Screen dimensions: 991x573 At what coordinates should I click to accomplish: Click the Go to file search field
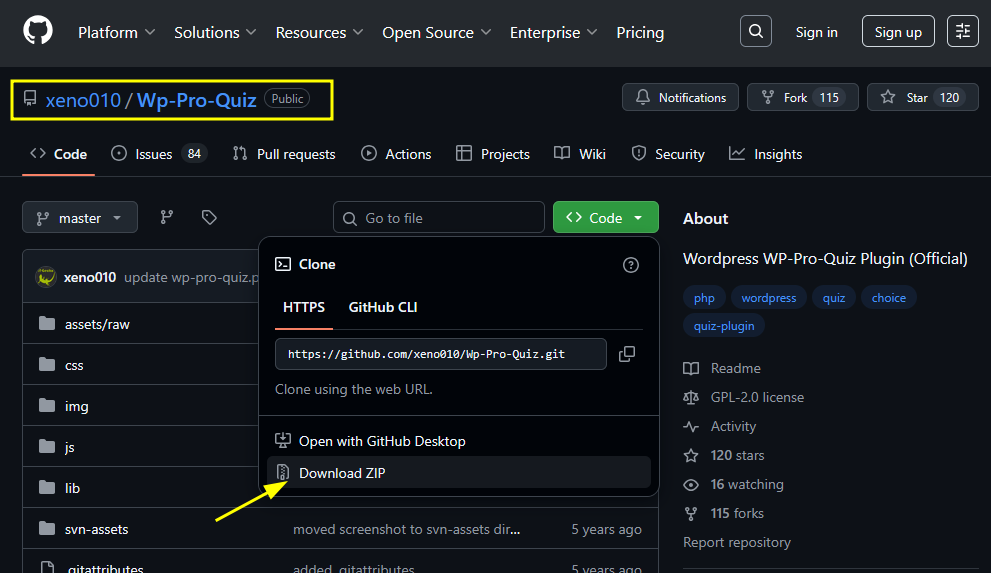(x=438, y=218)
